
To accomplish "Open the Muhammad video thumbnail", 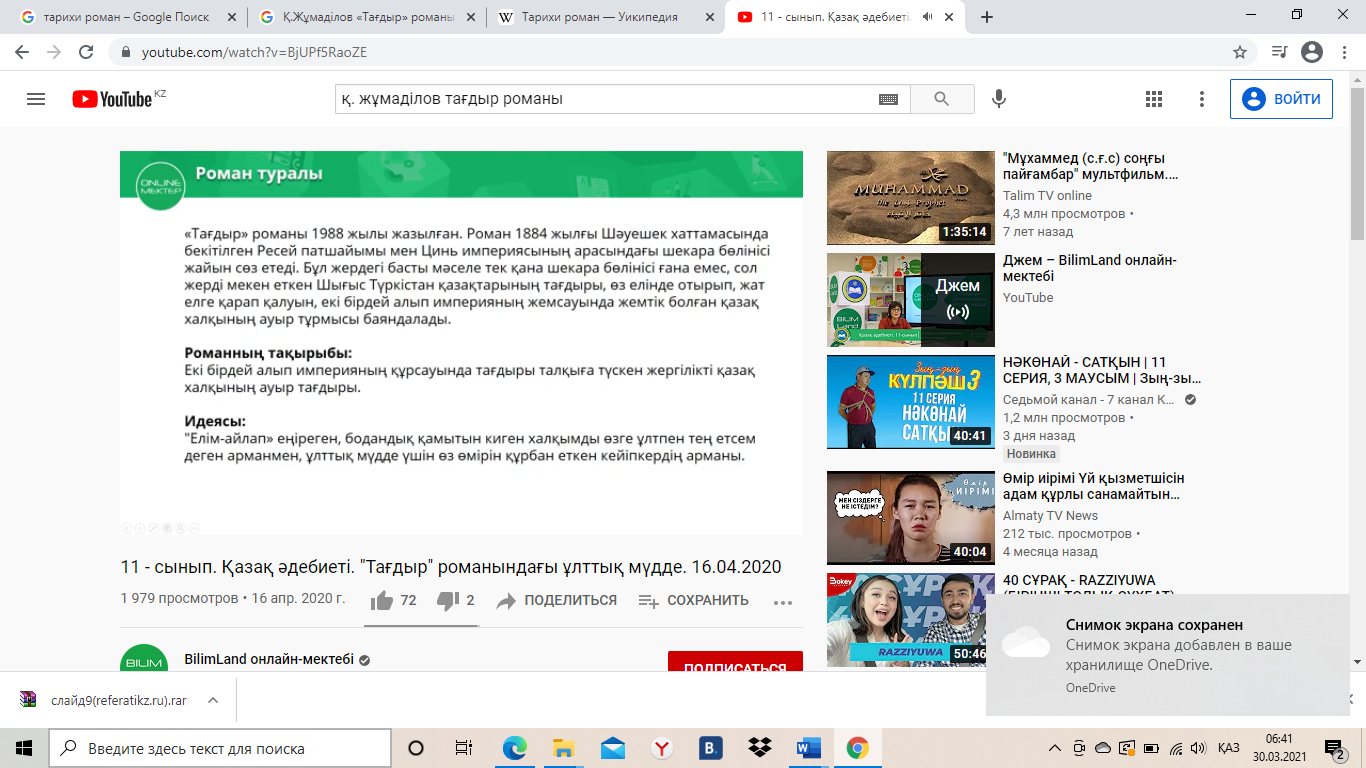I will [x=911, y=198].
